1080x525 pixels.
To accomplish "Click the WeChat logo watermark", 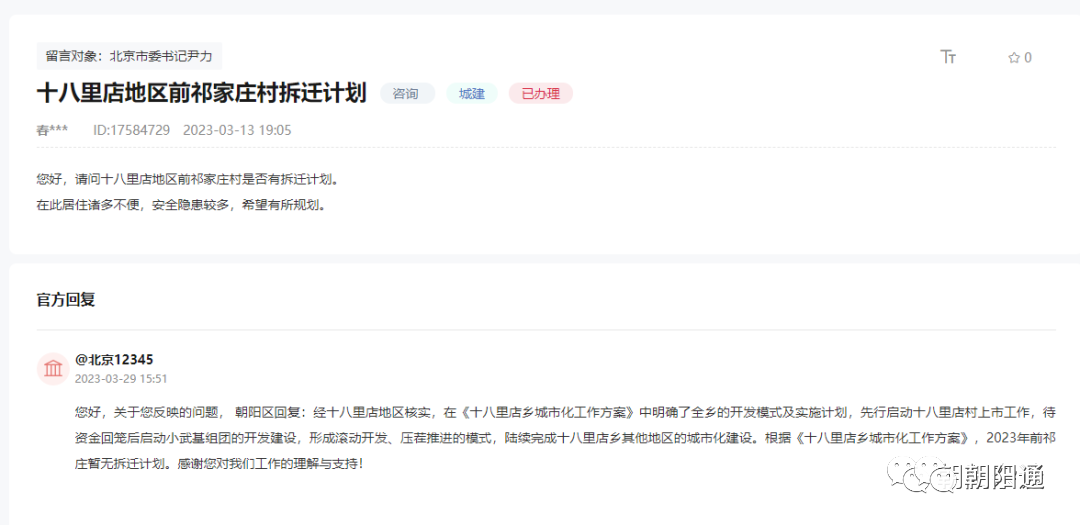I will (x=916, y=476).
